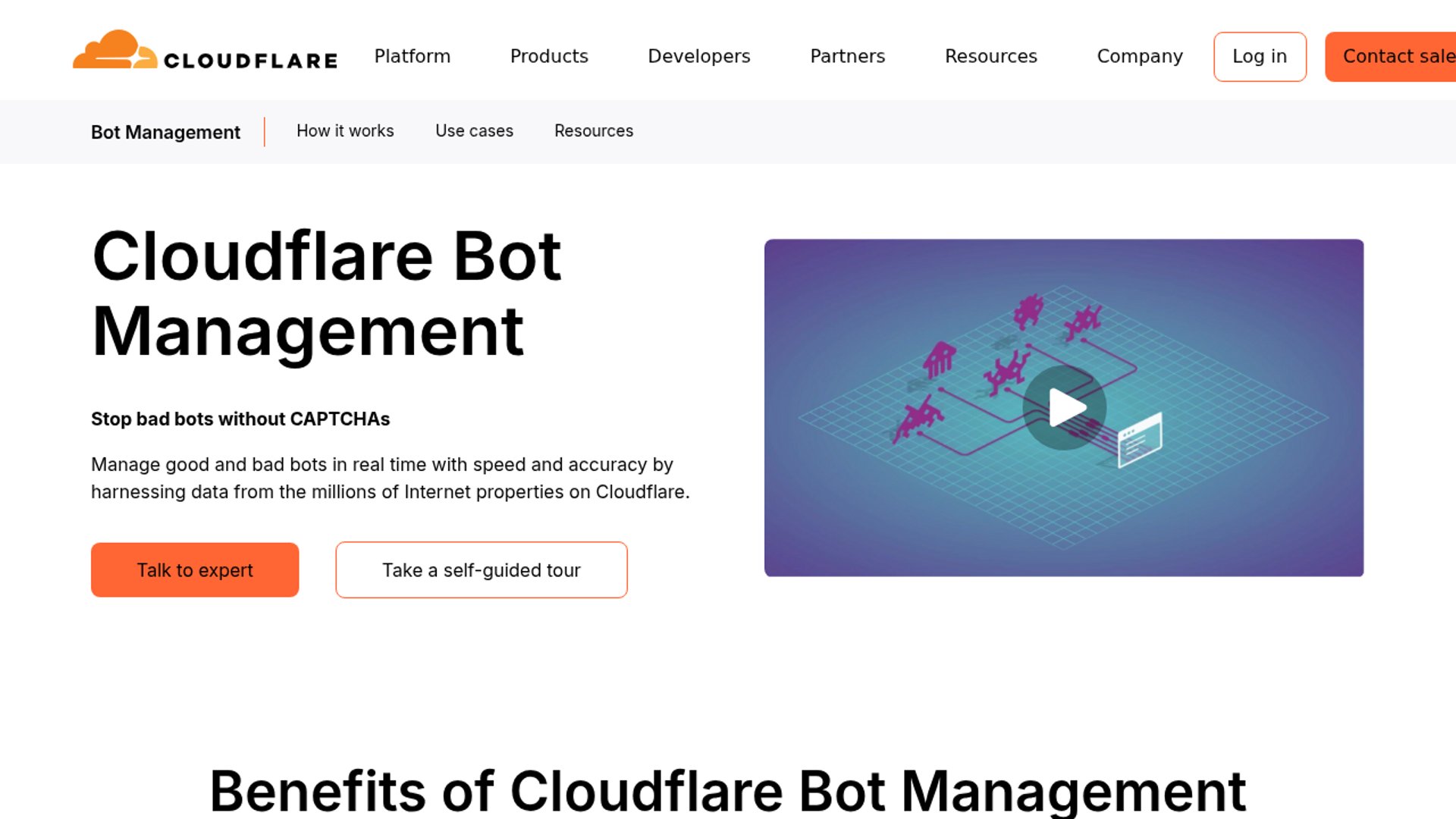
Task: Go to How it works section
Action: [x=345, y=130]
